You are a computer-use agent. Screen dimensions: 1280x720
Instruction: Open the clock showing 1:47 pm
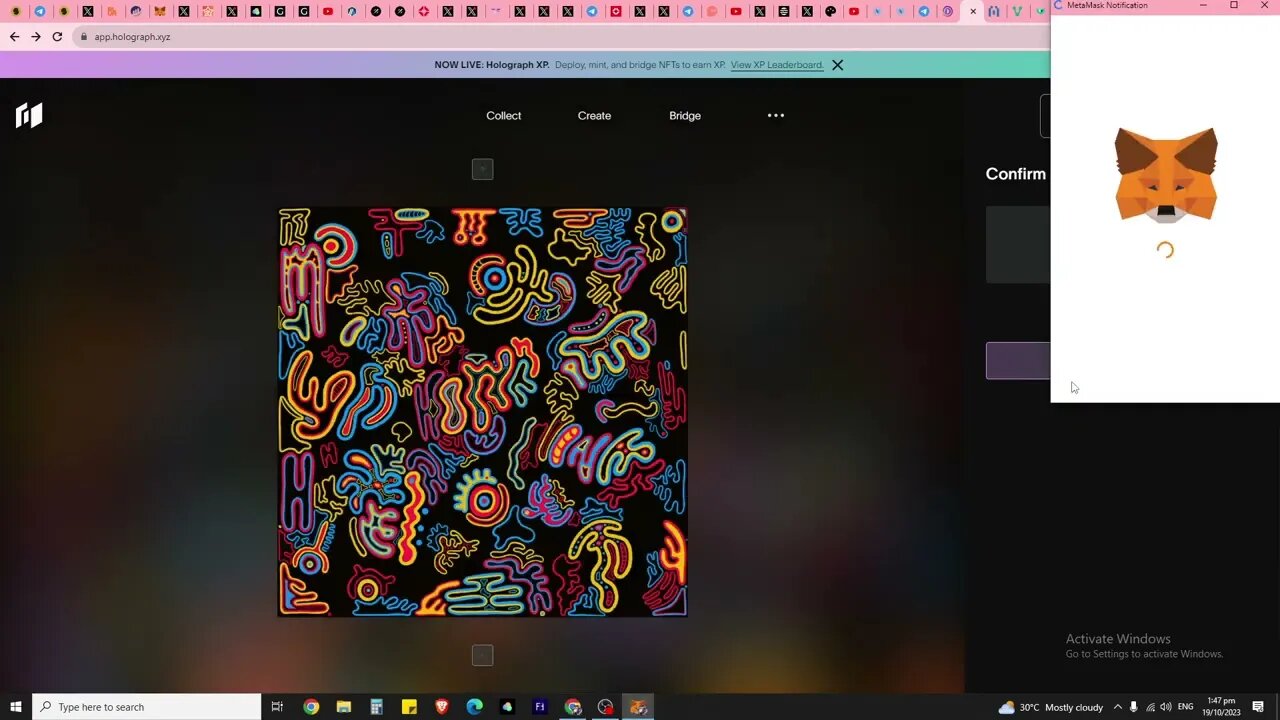click(x=1220, y=706)
